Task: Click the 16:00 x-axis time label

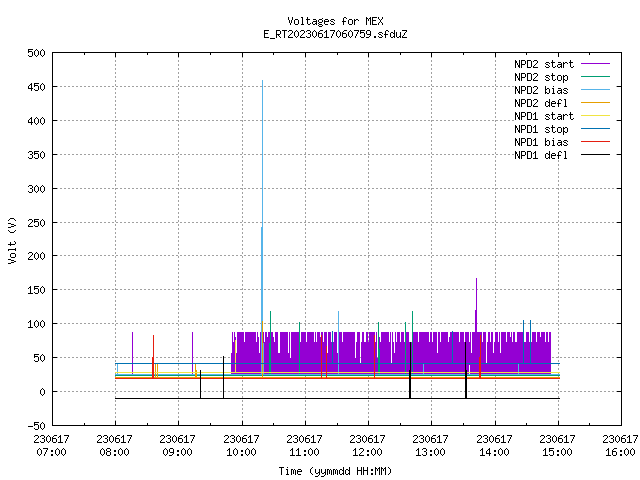Action: click(x=620, y=452)
